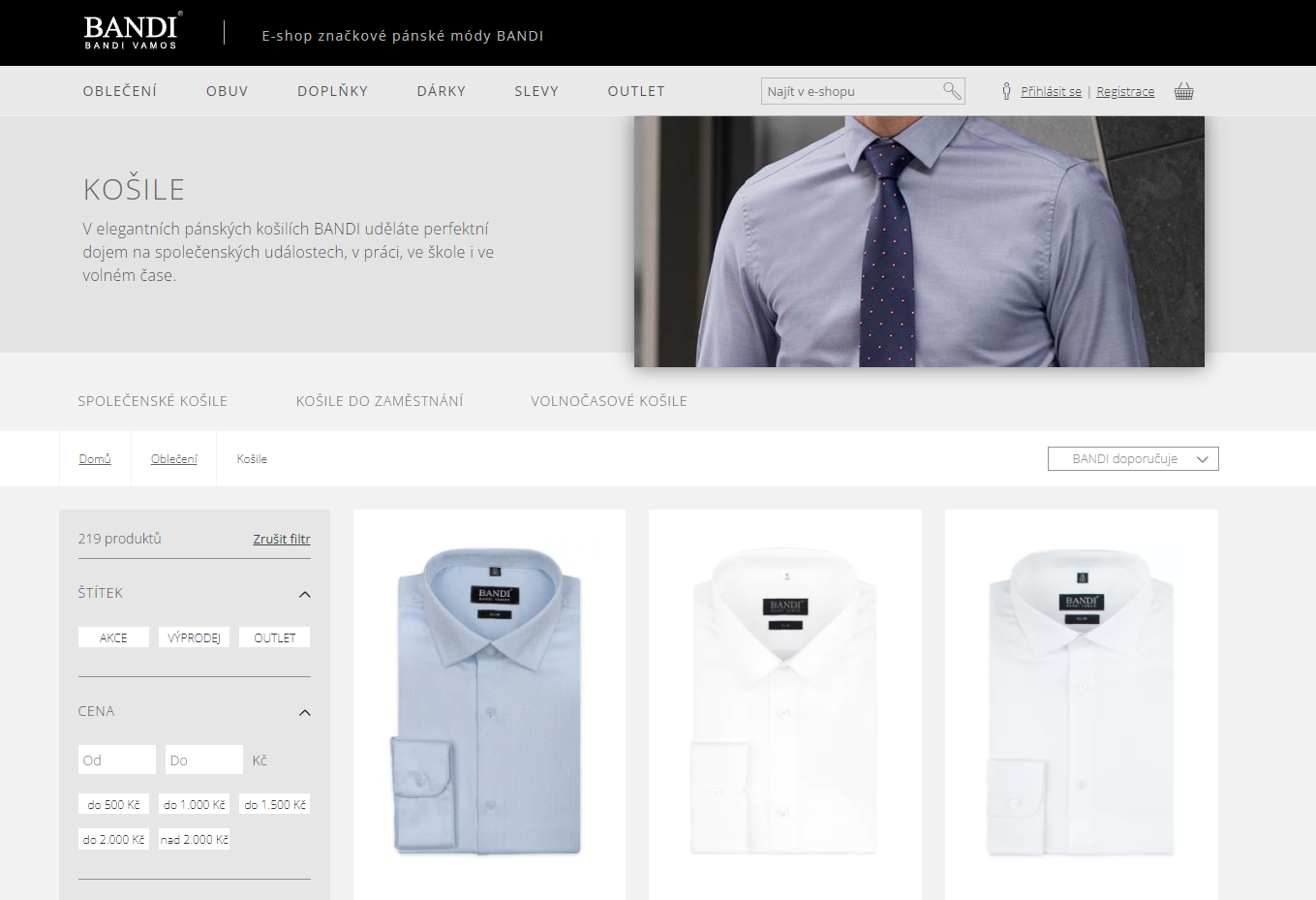Open the OBUV menu
This screenshot has height=900, width=1316.
228,91
